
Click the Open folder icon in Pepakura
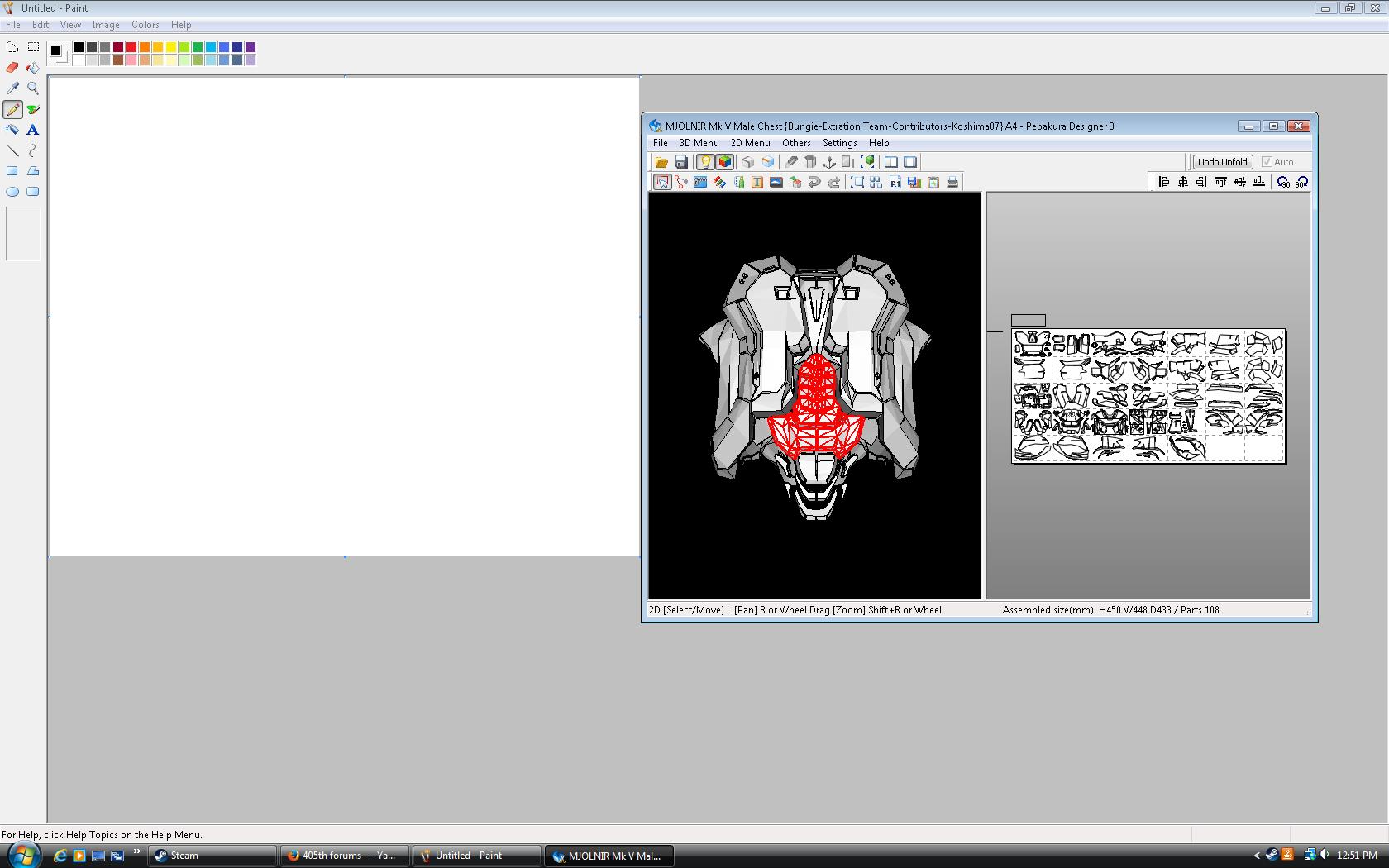coord(661,162)
